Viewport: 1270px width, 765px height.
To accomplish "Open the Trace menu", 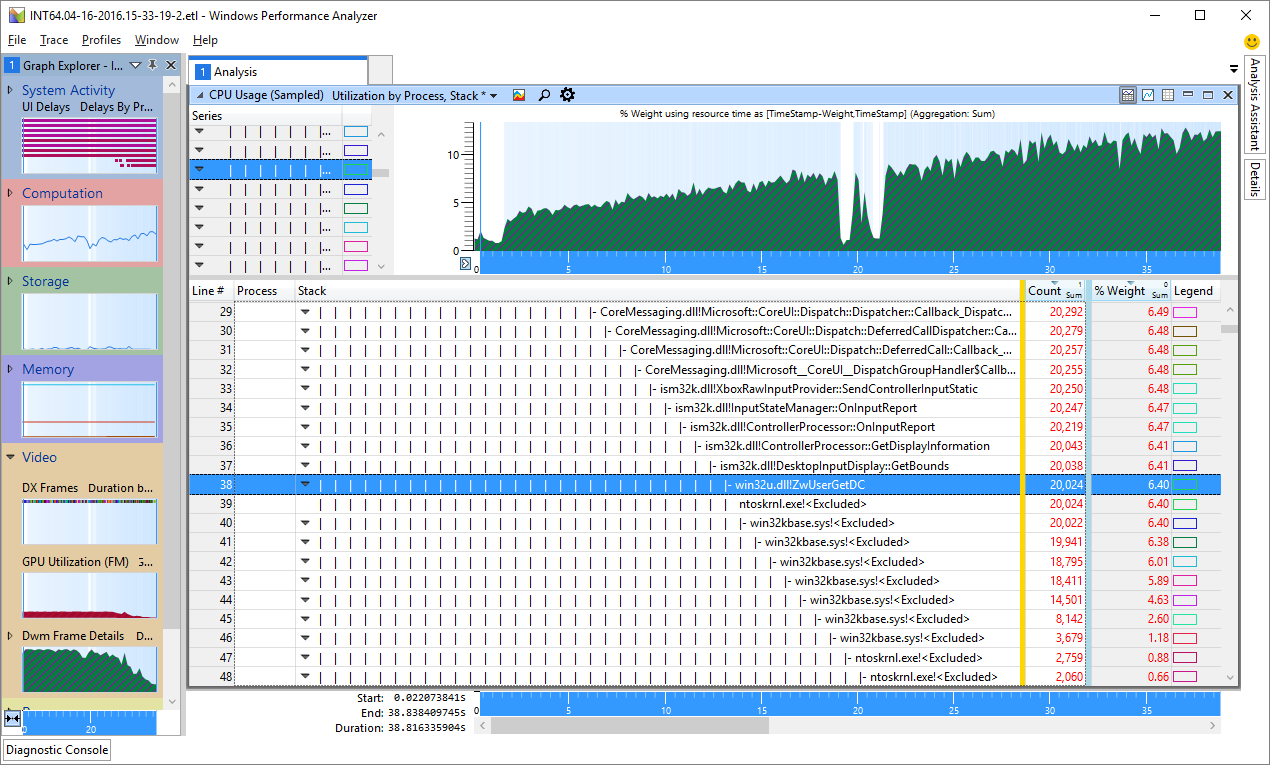I will 54,40.
